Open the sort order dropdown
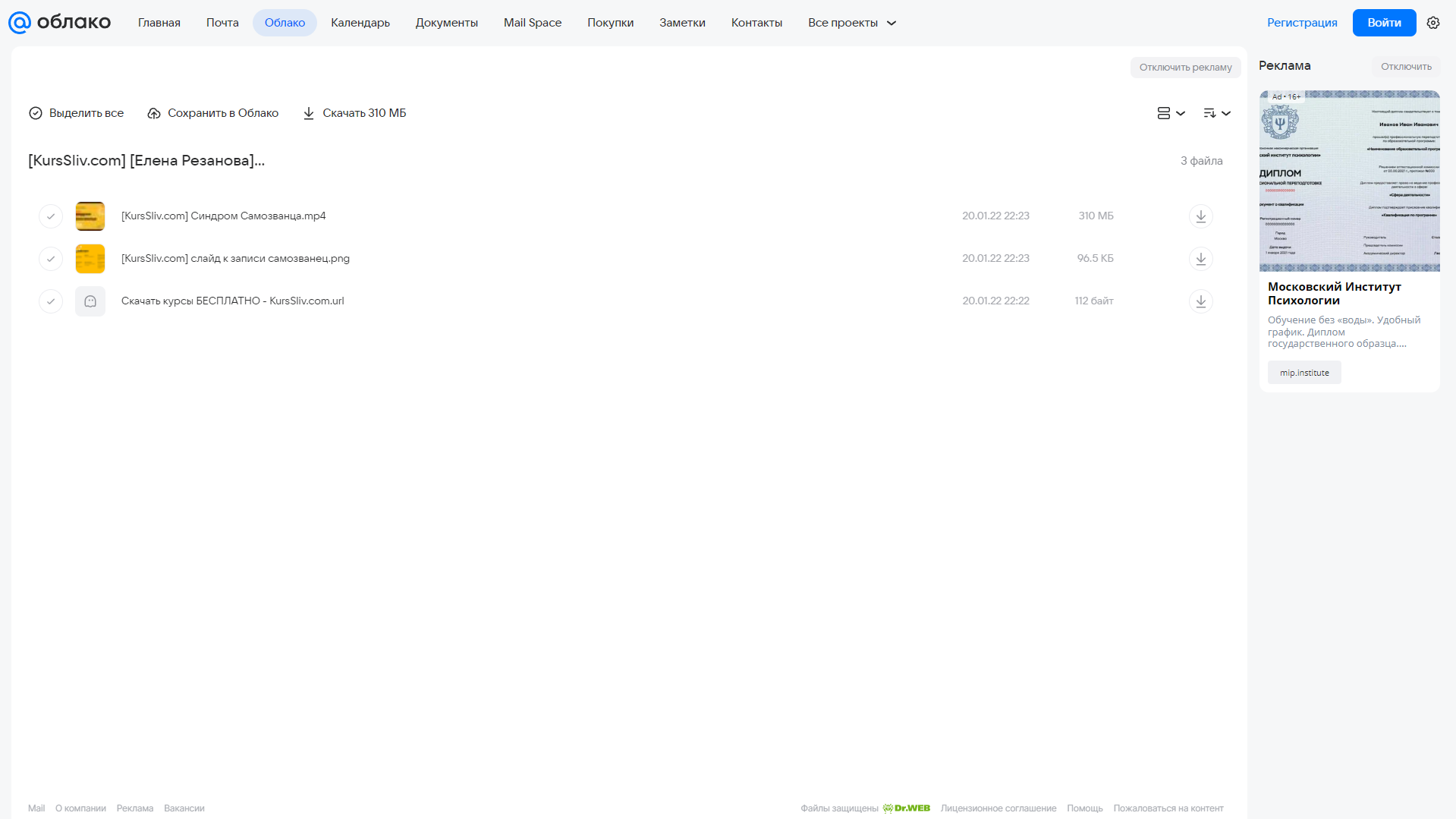 (x=1216, y=113)
